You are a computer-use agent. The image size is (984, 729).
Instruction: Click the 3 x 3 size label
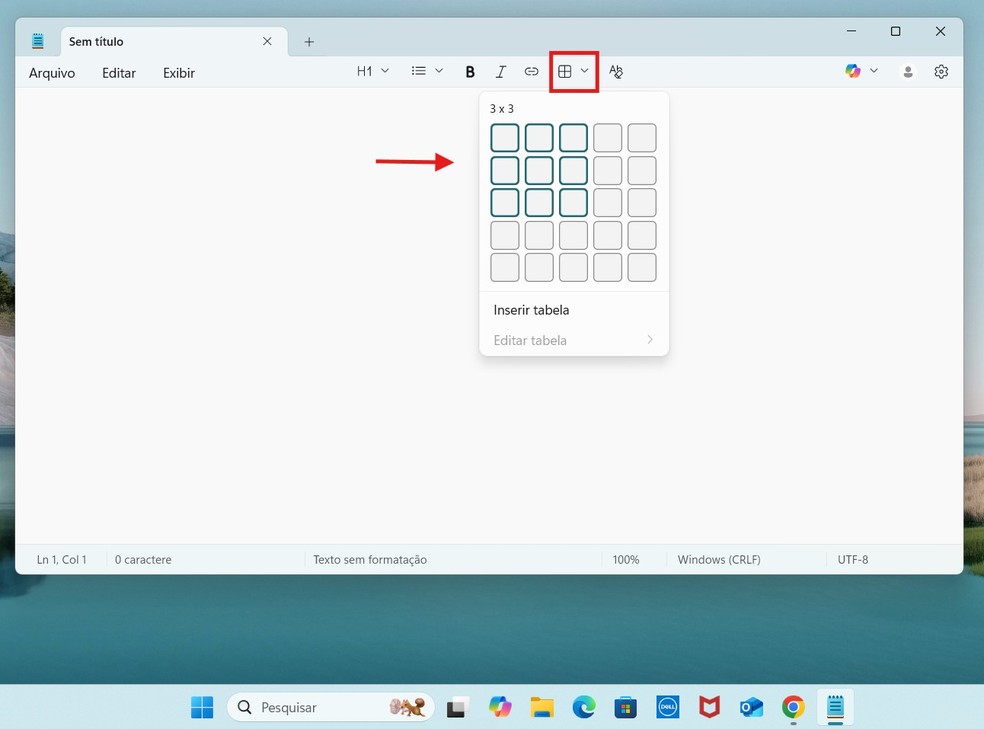[x=501, y=109]
